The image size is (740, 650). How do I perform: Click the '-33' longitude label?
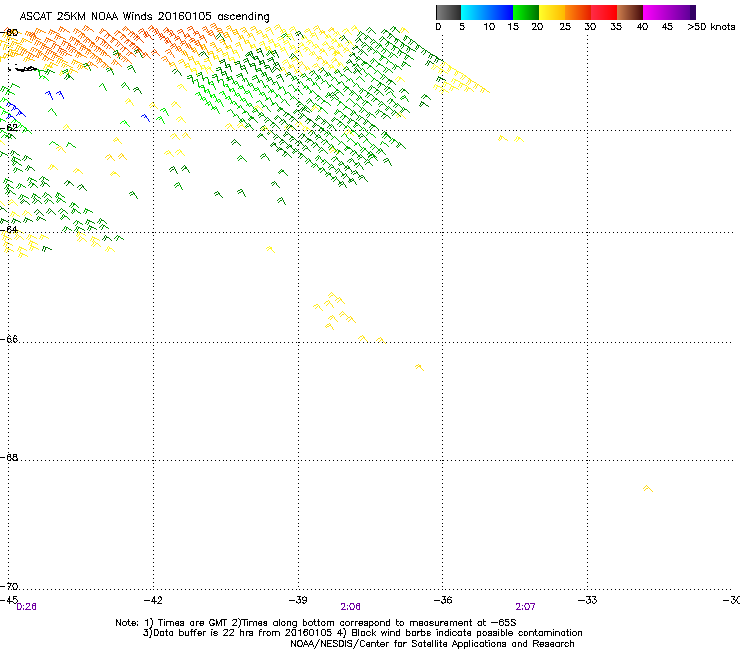click(x=588, y=600)
